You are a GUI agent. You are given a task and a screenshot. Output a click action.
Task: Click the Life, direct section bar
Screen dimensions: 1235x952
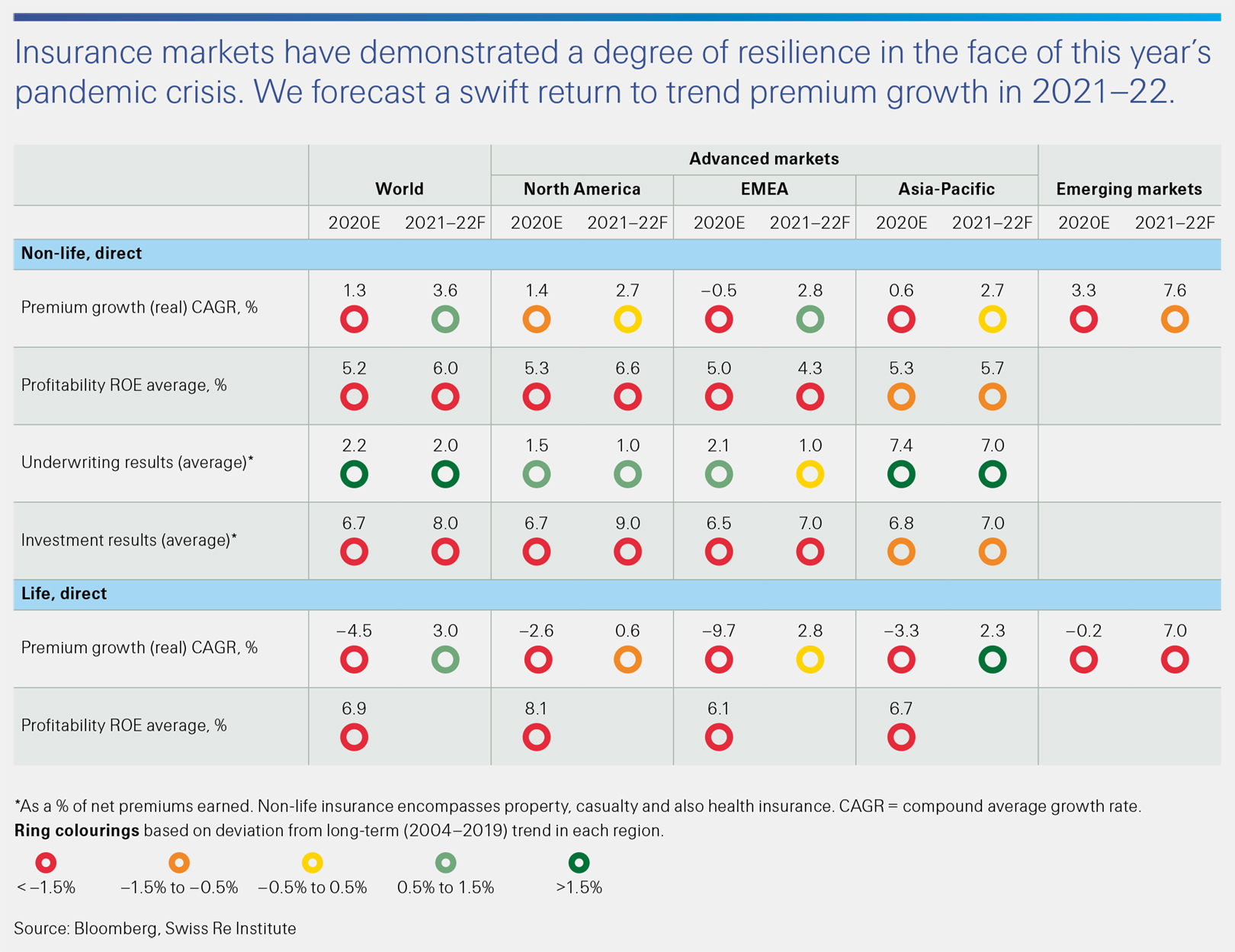pos(64,594)
